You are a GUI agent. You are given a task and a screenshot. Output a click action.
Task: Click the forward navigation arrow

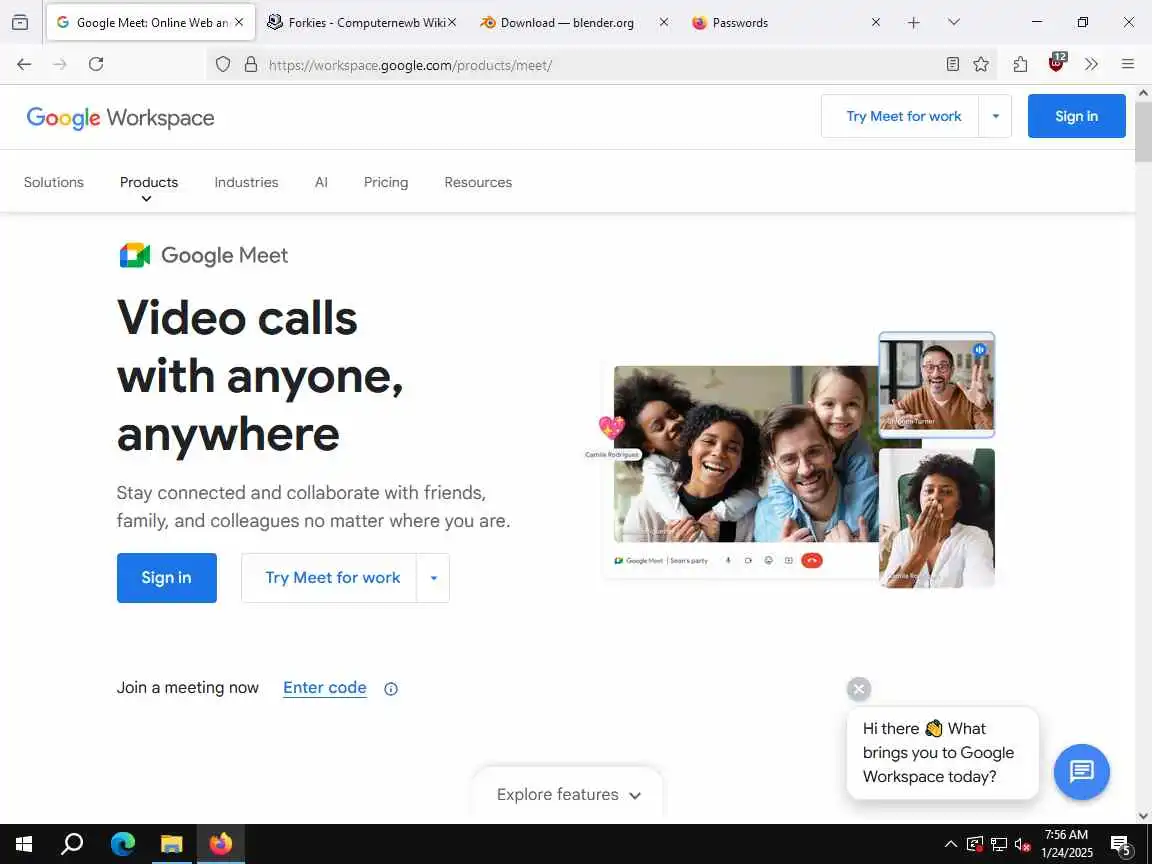click(x=60, y=65)
